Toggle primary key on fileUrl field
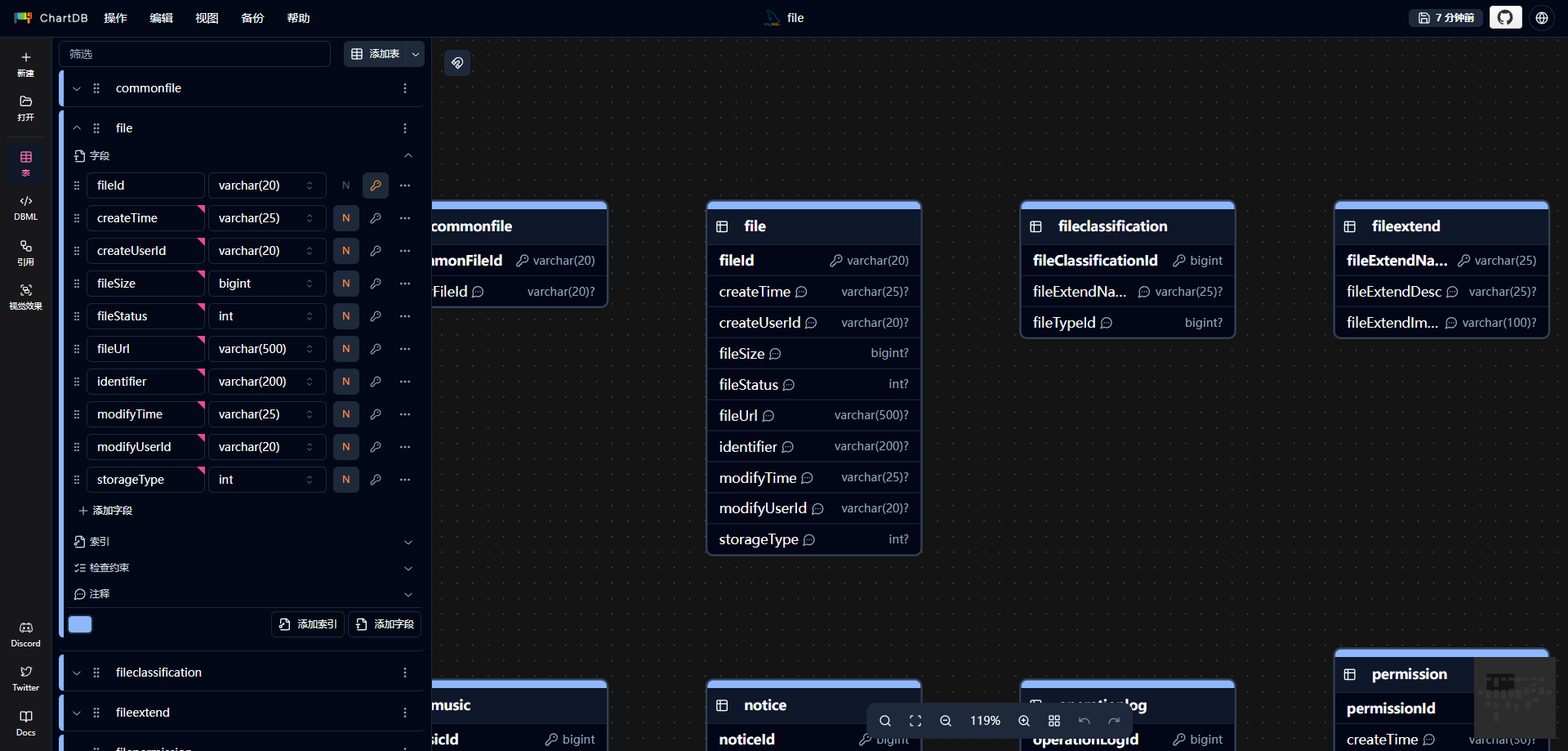This screenshot has height=751, width=1568. 376,349
